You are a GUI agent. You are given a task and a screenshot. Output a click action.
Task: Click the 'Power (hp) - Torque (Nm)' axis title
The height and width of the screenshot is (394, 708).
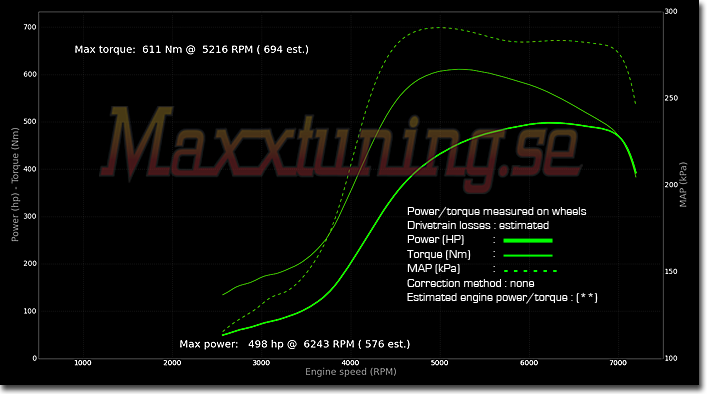tap(15, 185)
